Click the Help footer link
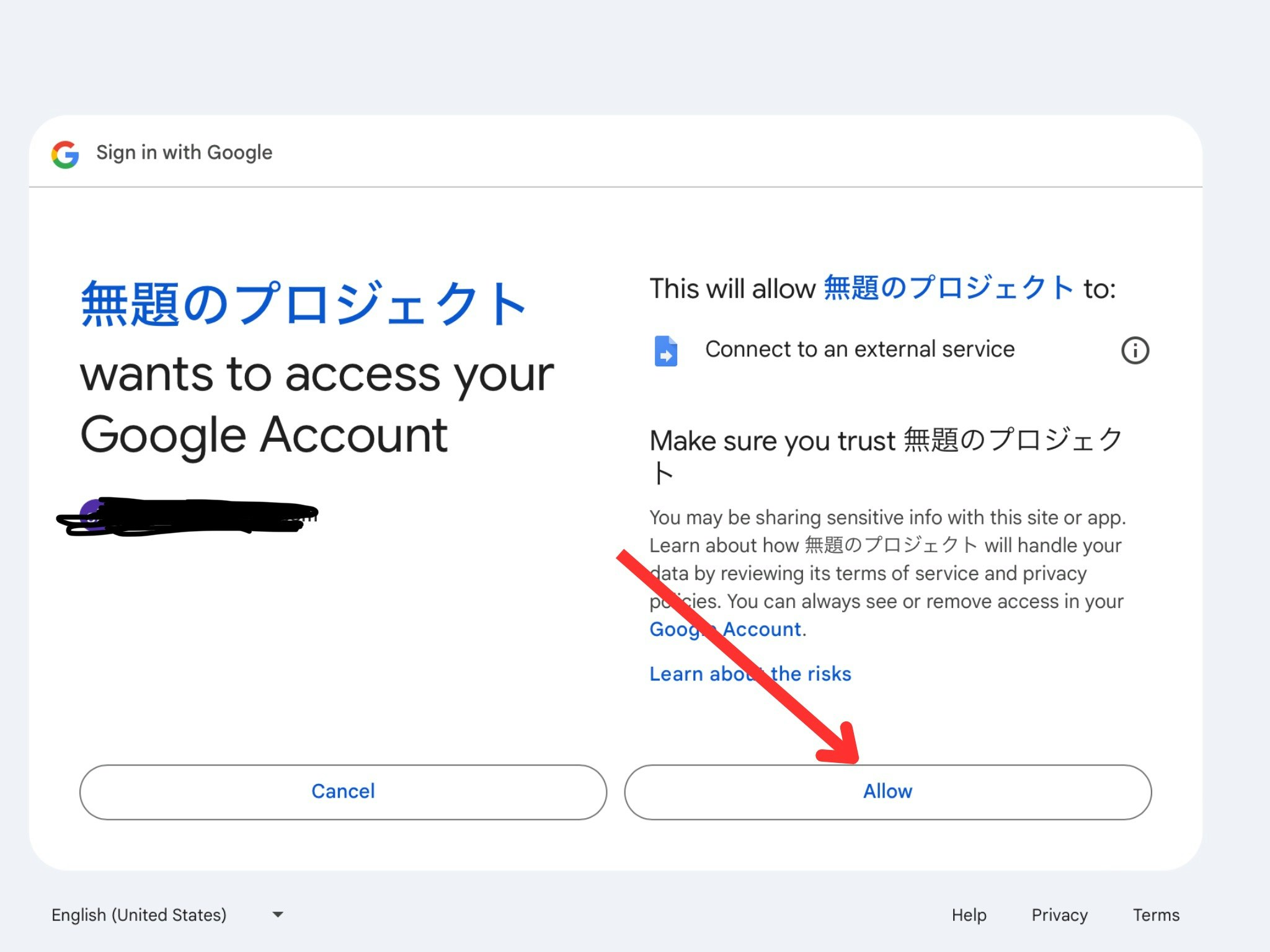 click(x=969, y=915)
